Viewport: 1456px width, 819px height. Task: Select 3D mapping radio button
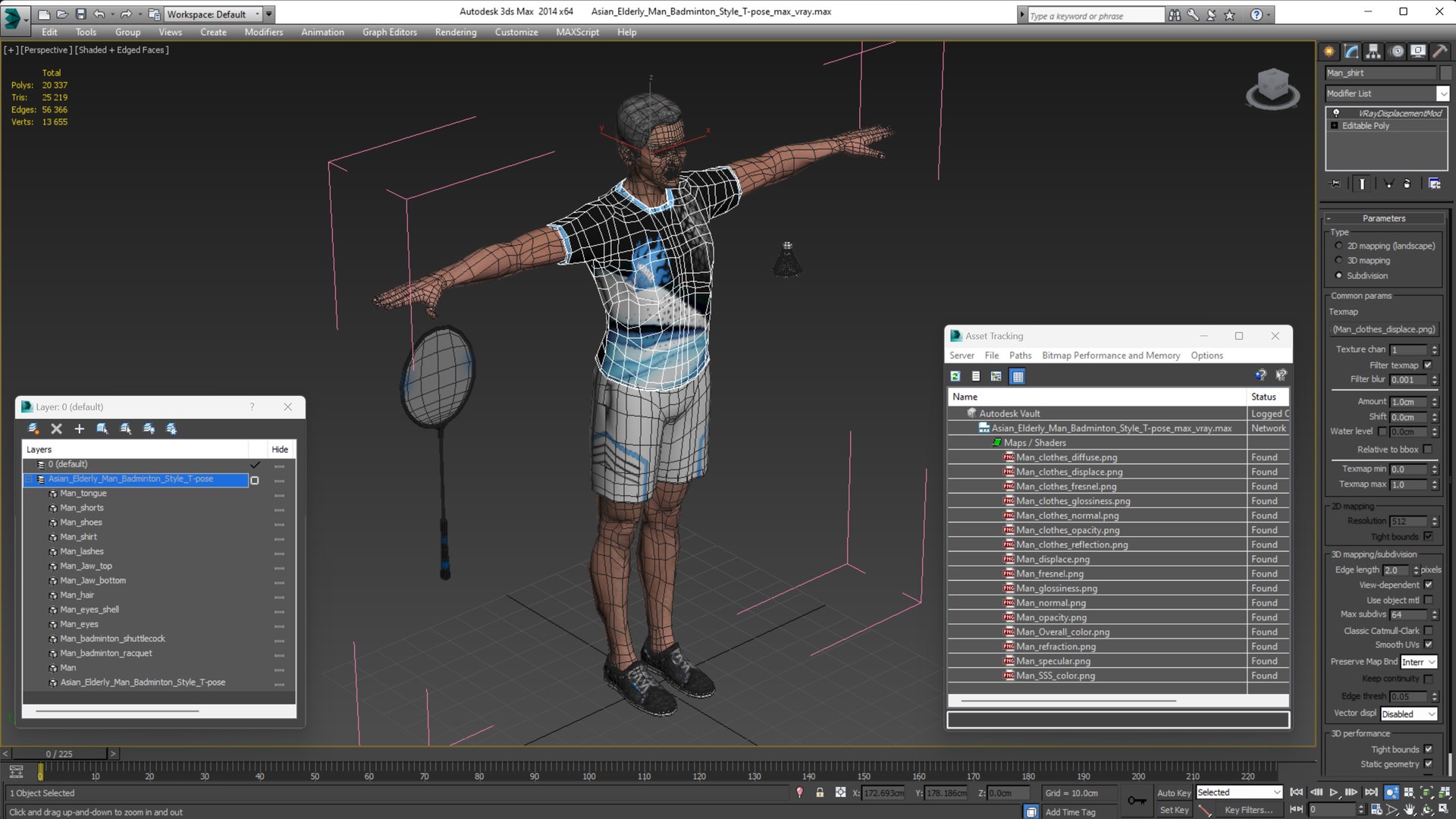point(1338,260)
